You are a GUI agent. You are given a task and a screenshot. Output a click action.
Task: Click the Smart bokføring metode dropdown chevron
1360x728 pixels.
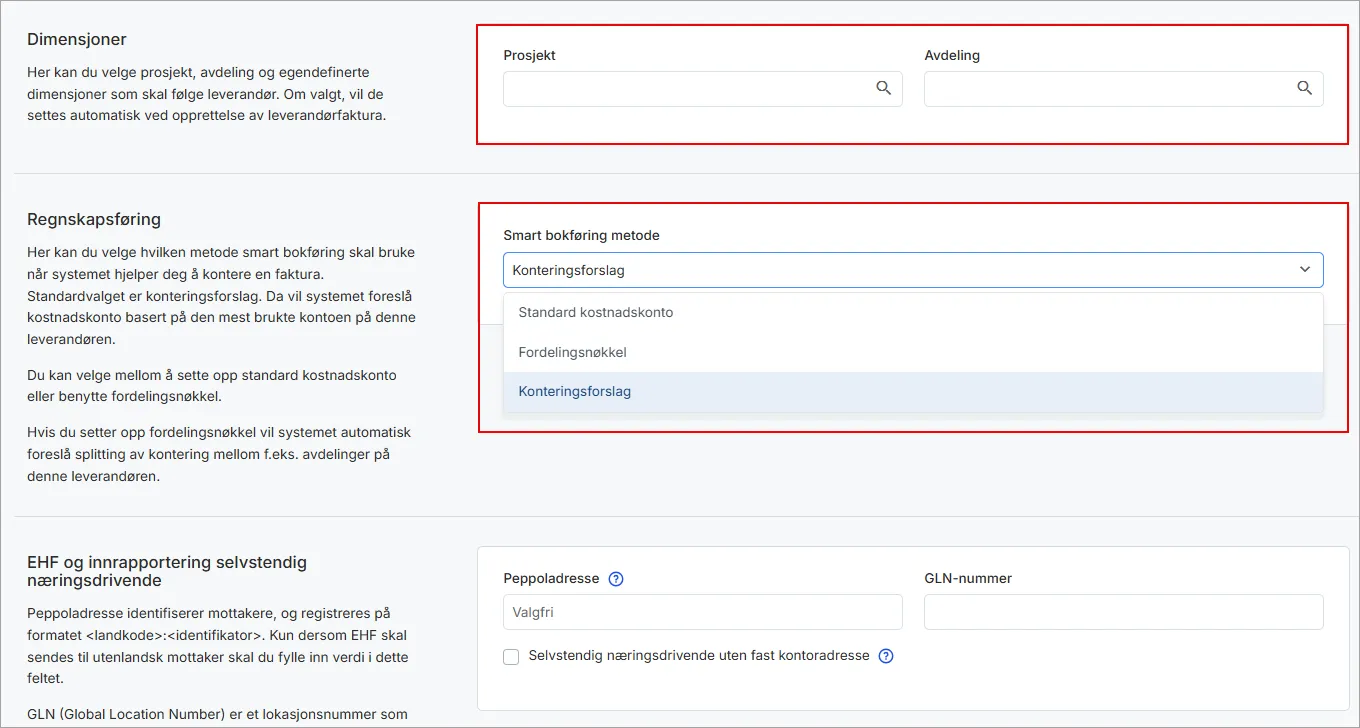click(1304, 270)
